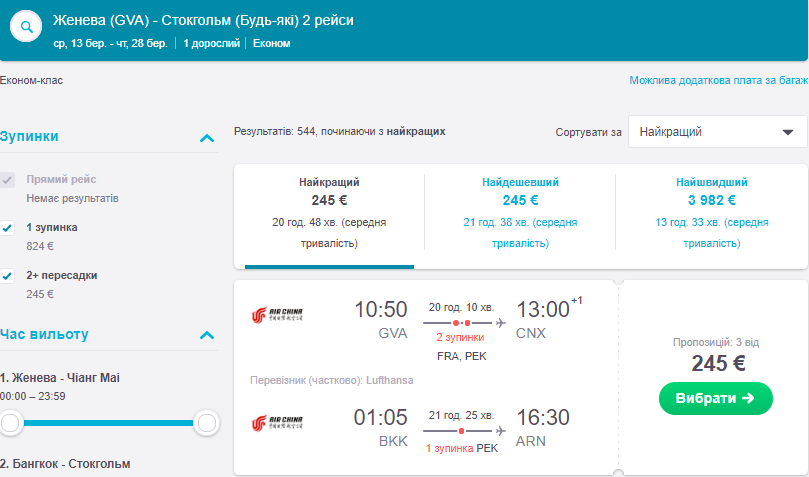Click the left departure time slider handle
The height and width of the screenshot is (477, 809).
tap(10, 423)
